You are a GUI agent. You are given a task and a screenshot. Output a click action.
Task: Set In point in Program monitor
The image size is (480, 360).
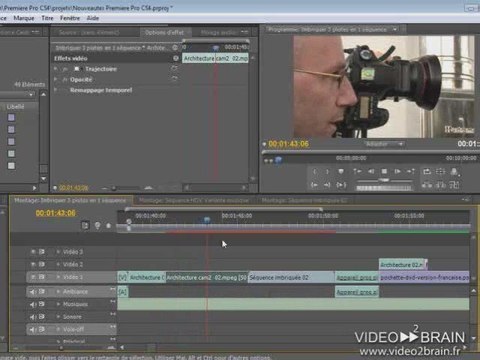315,171
